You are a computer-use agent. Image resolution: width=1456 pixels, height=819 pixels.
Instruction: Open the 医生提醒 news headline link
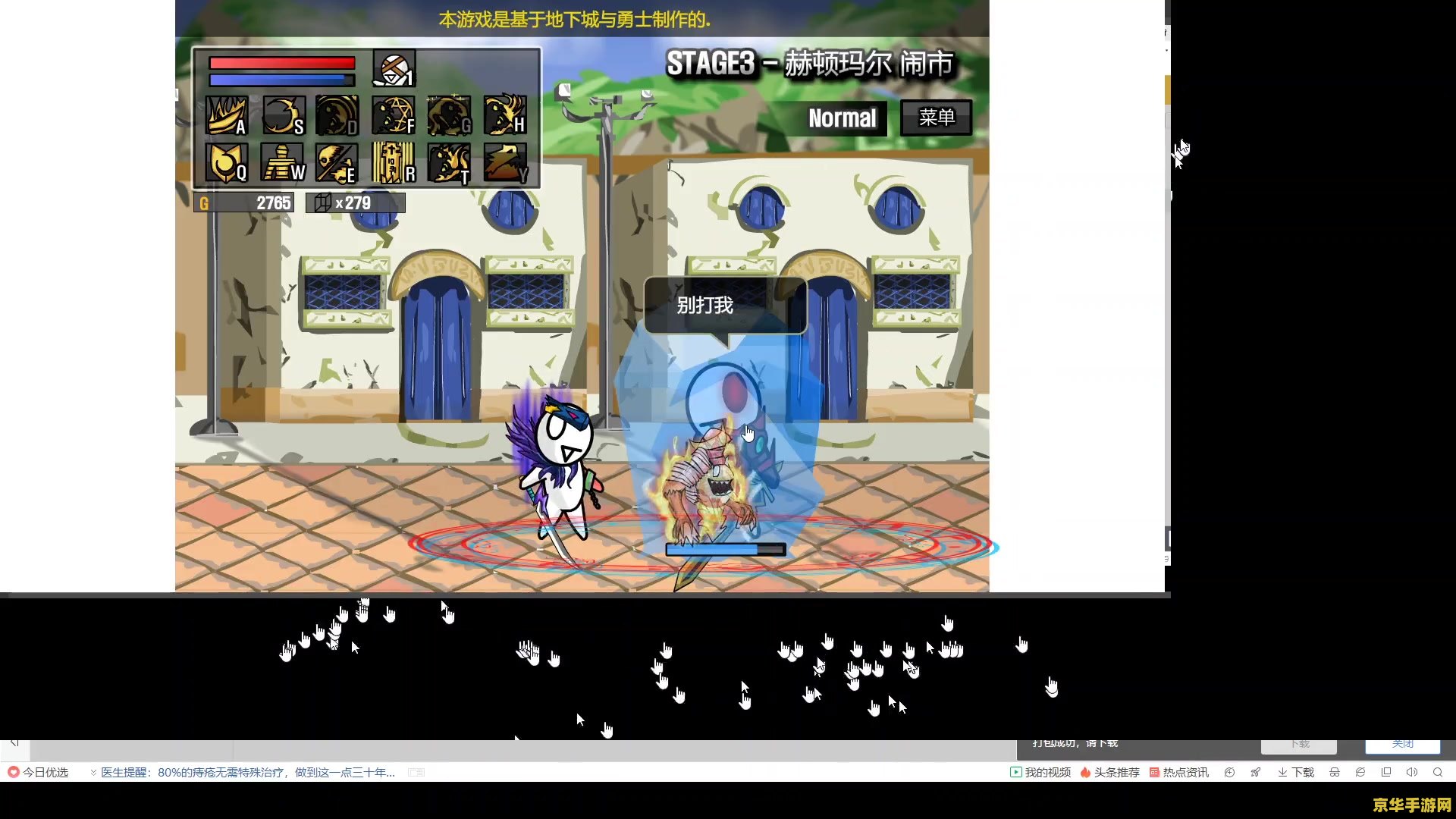(247, 772)
